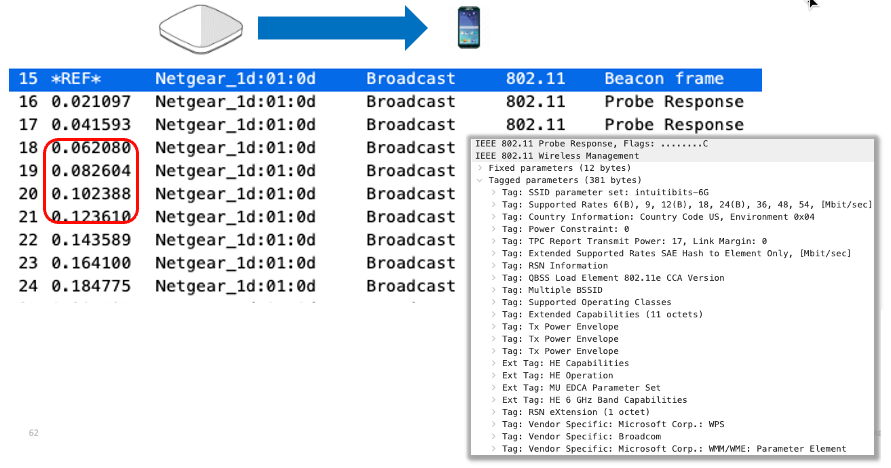Click the wireless access point icon

pyautogui.click(x=201, y=29)
